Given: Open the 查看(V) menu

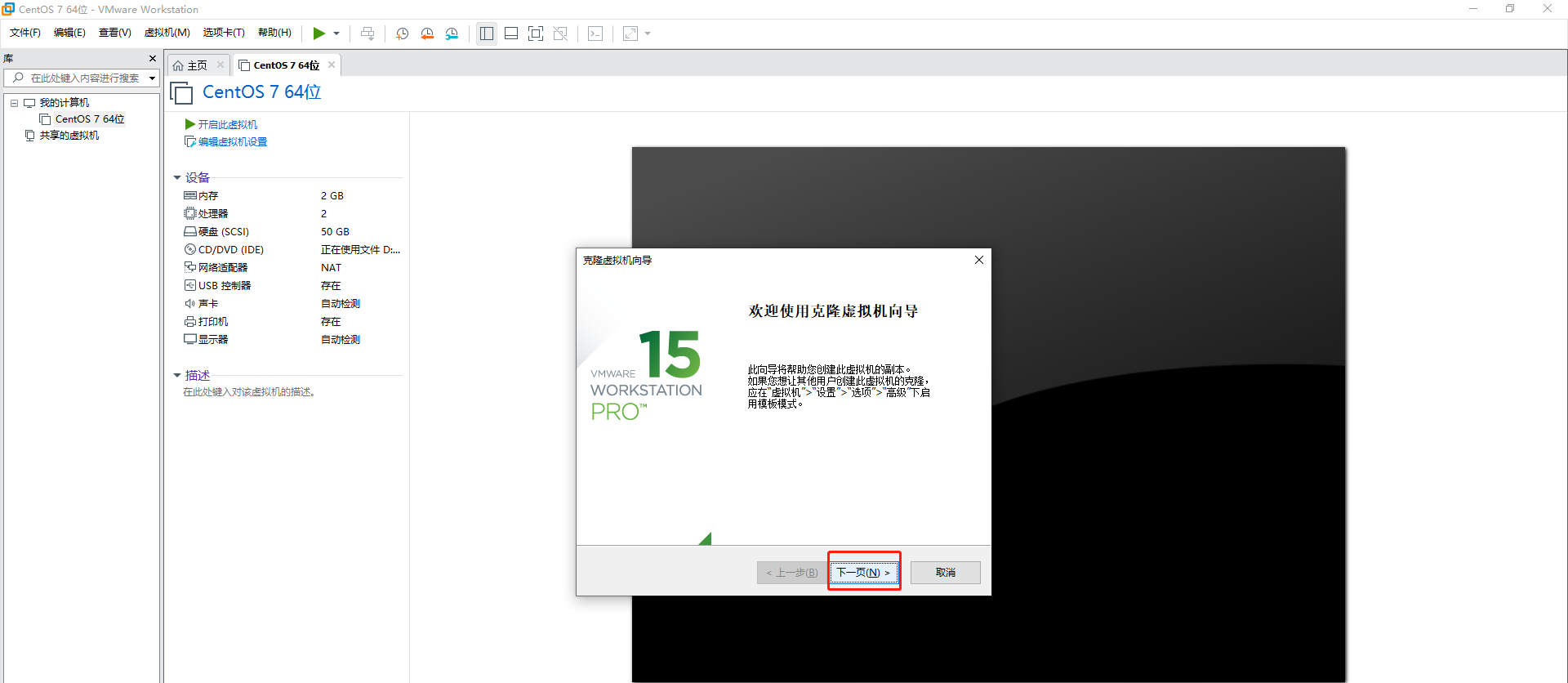Looking at the screenshot, I should pos(115,33).
